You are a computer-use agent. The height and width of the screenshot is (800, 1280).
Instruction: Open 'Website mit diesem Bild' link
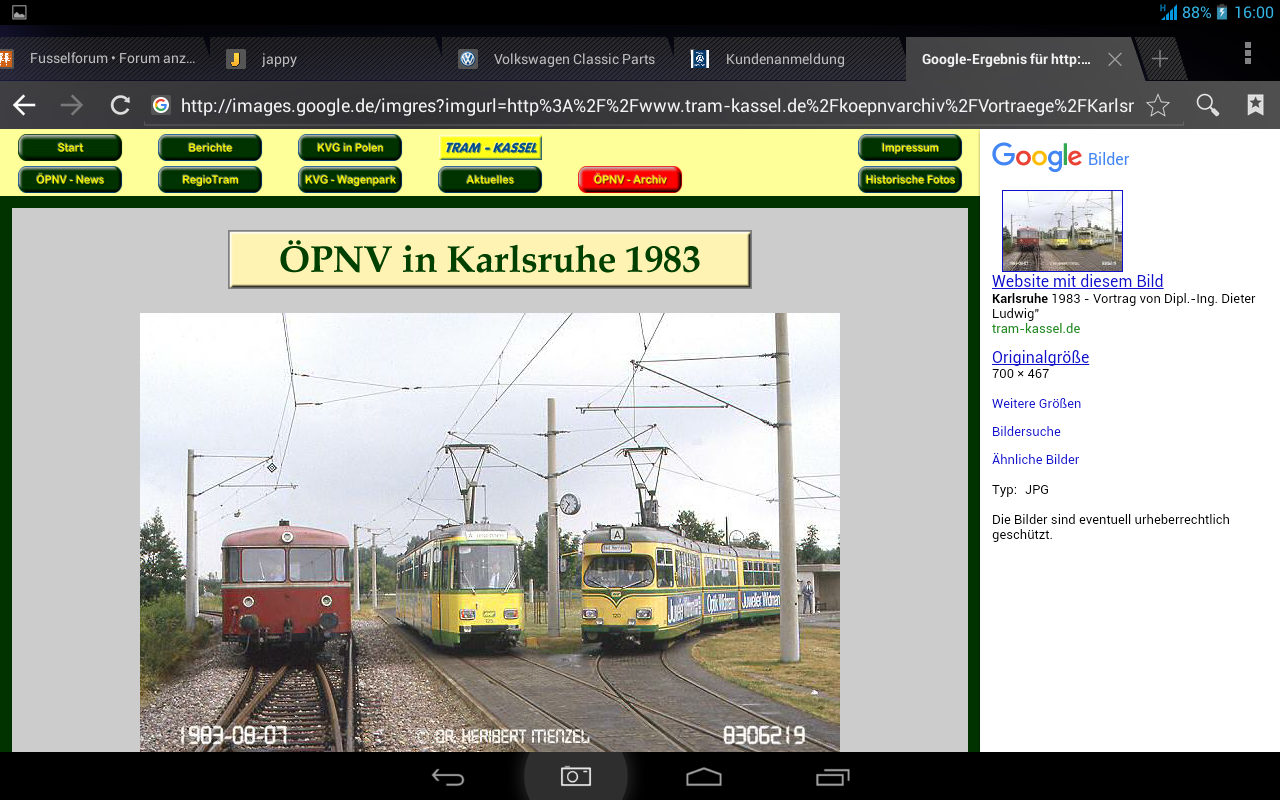click(x=1077, y=281)
